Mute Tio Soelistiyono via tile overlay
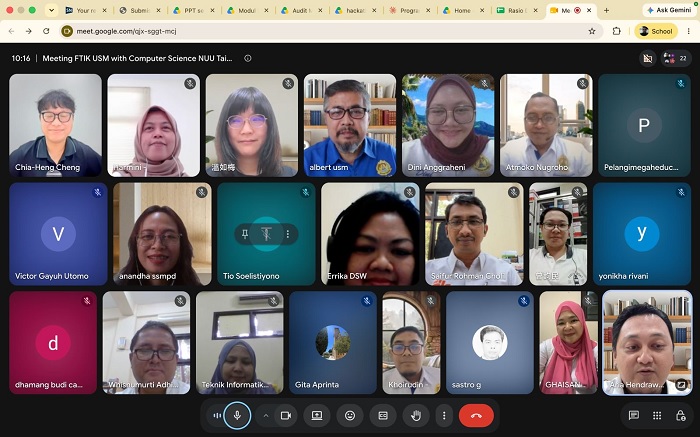 tap(266, 234)
